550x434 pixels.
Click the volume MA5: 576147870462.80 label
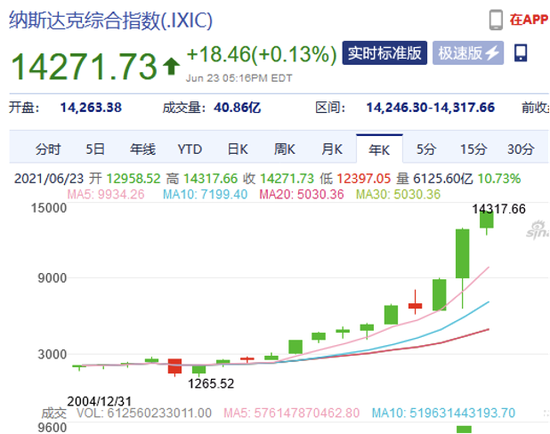(x=291, y=413)
